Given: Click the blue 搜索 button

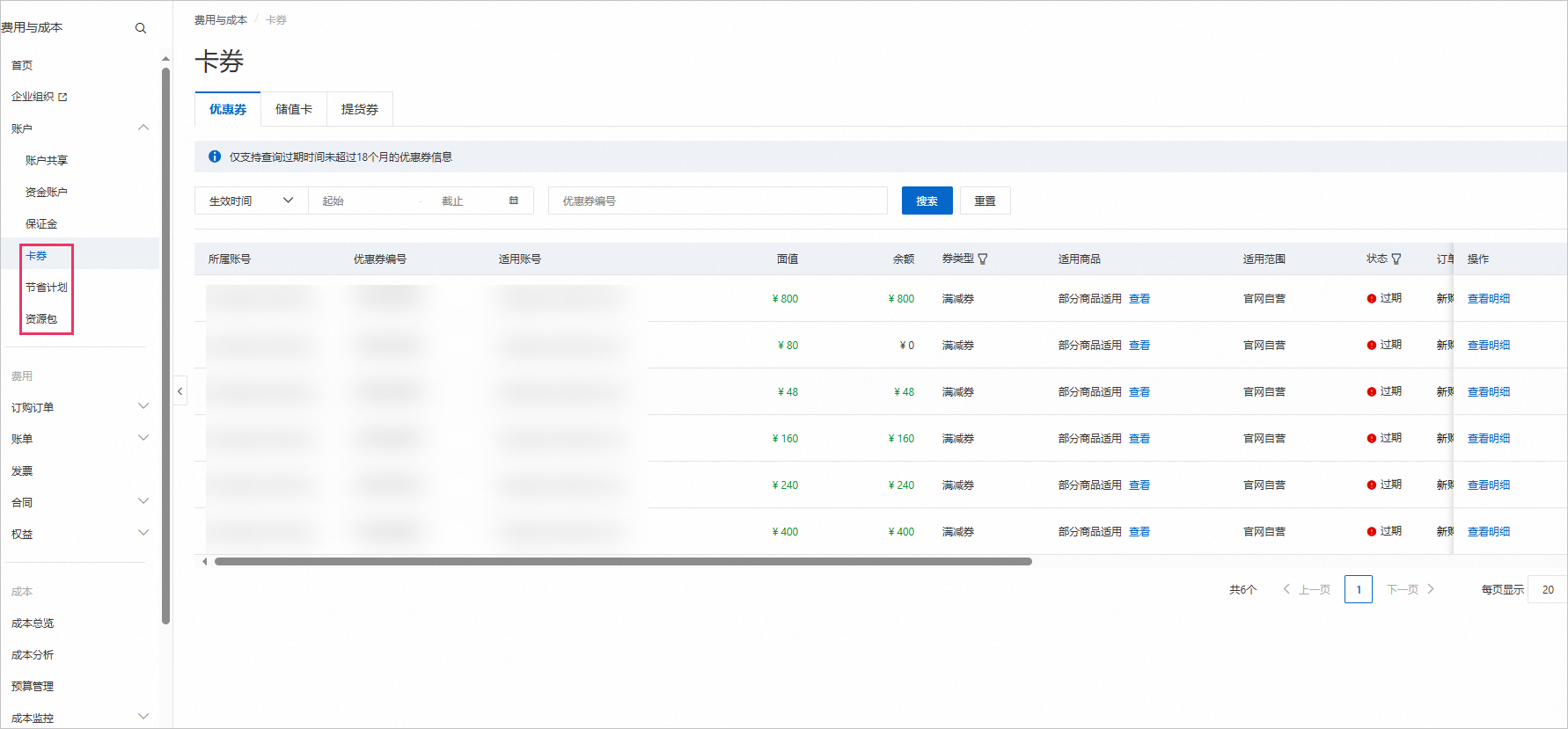Looking at the screenshot, I should (927, 200).
